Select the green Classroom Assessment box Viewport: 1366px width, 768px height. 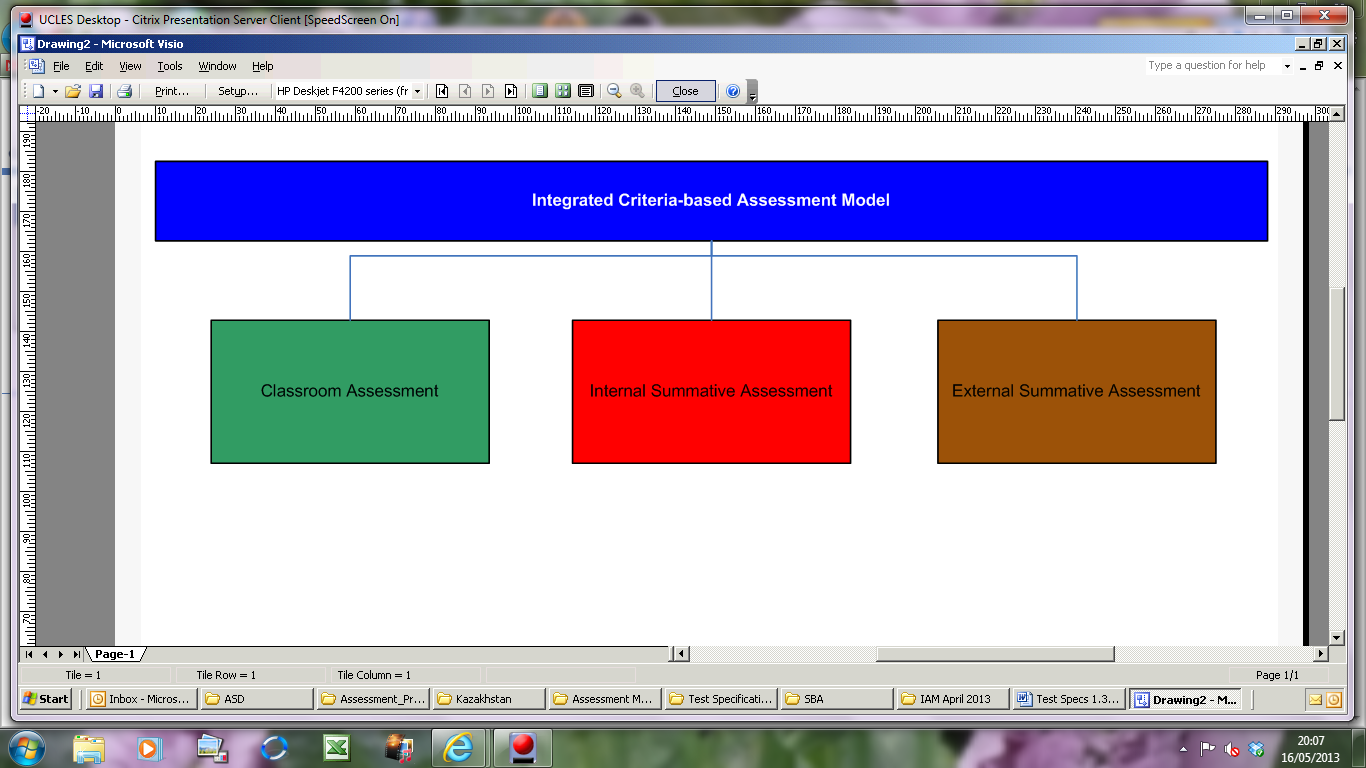click(350, 392)
